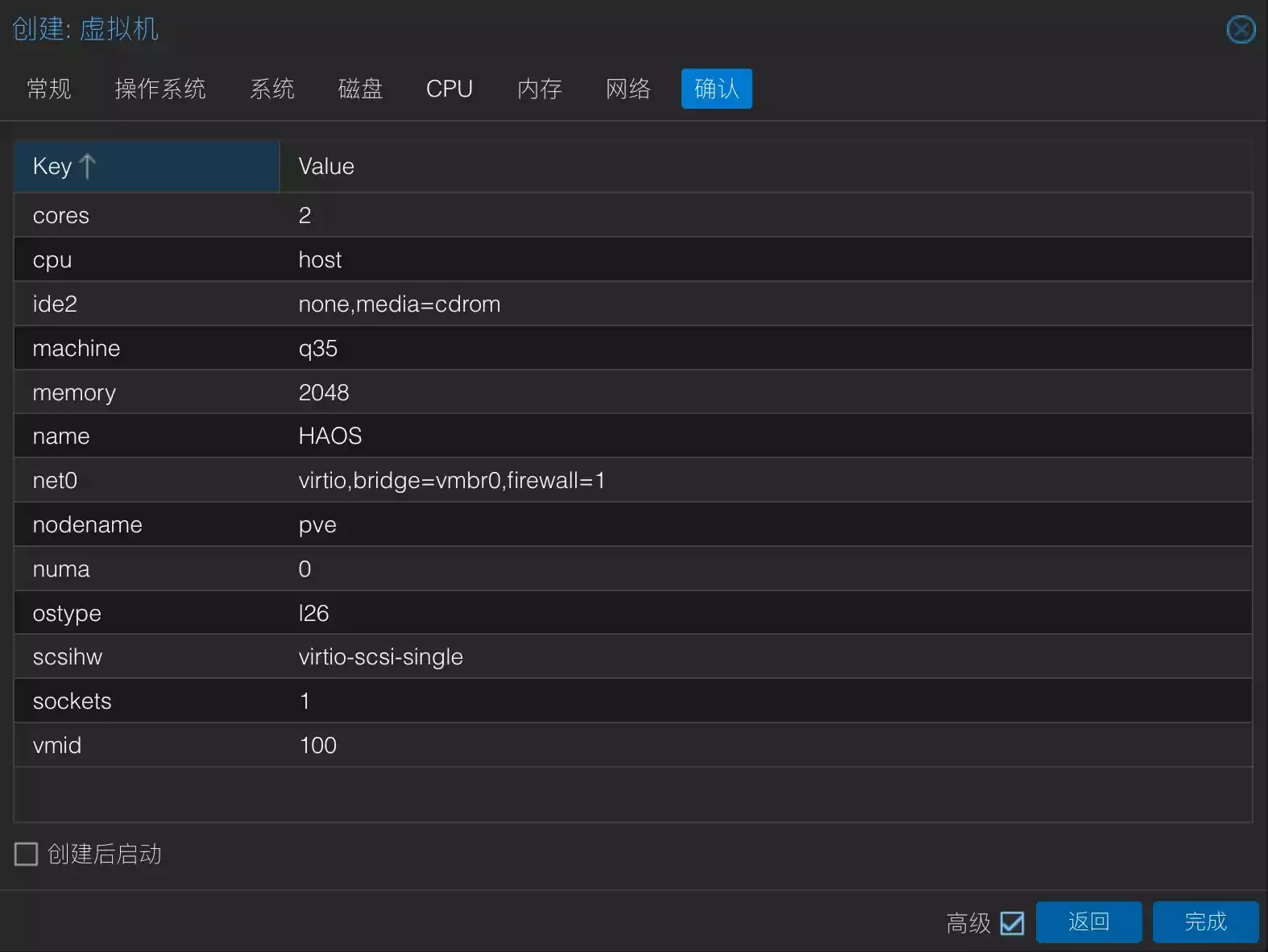The image size is (1268, 952).
Task: Sort by the Value column header
Action: [765, 166]
